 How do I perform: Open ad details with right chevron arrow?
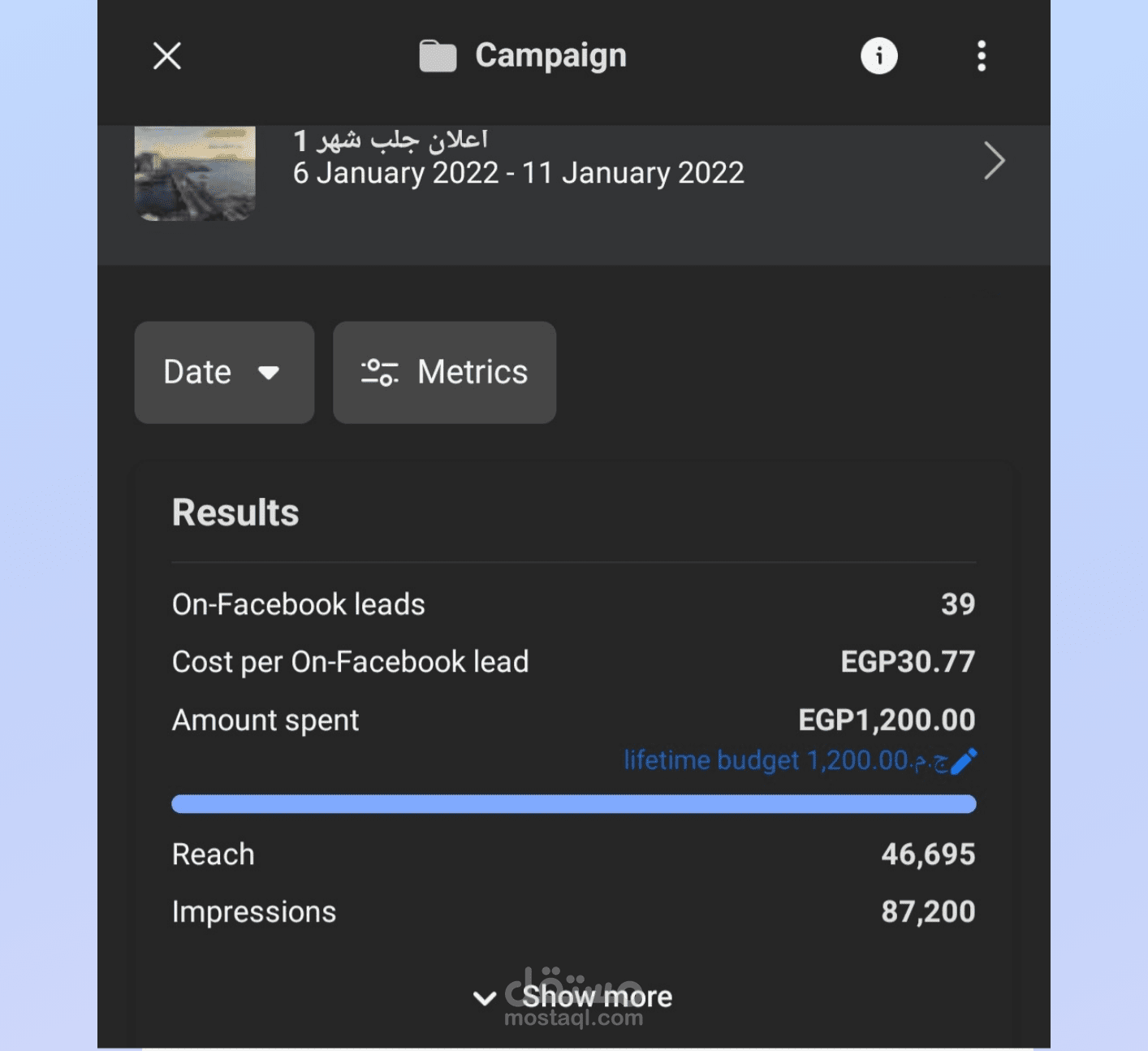coord(994,161)
